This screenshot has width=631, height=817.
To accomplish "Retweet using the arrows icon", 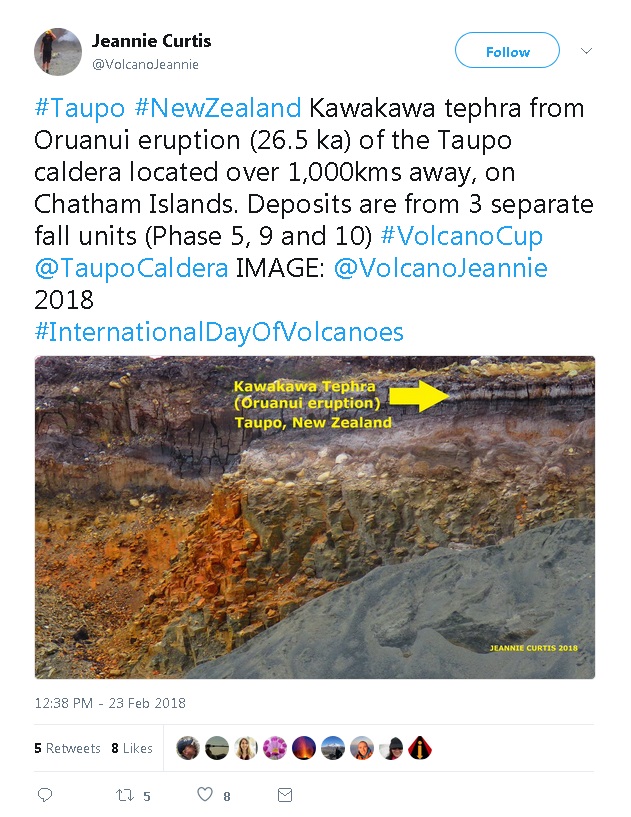I will point(125,795).
